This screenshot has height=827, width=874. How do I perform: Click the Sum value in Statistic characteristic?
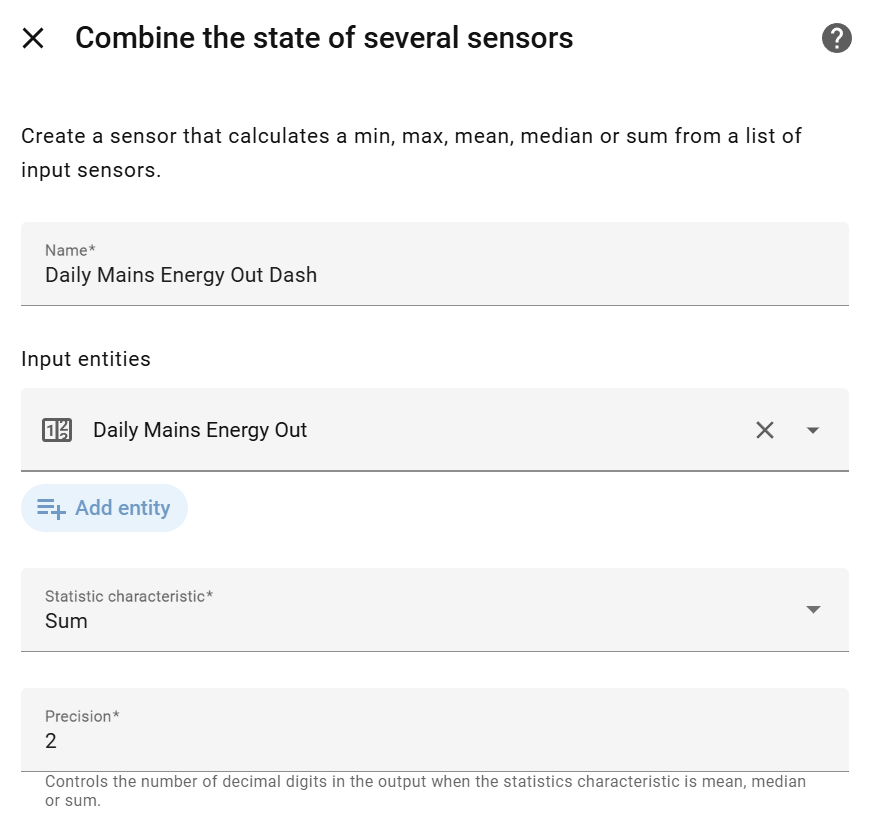click(x=67, y=621)
